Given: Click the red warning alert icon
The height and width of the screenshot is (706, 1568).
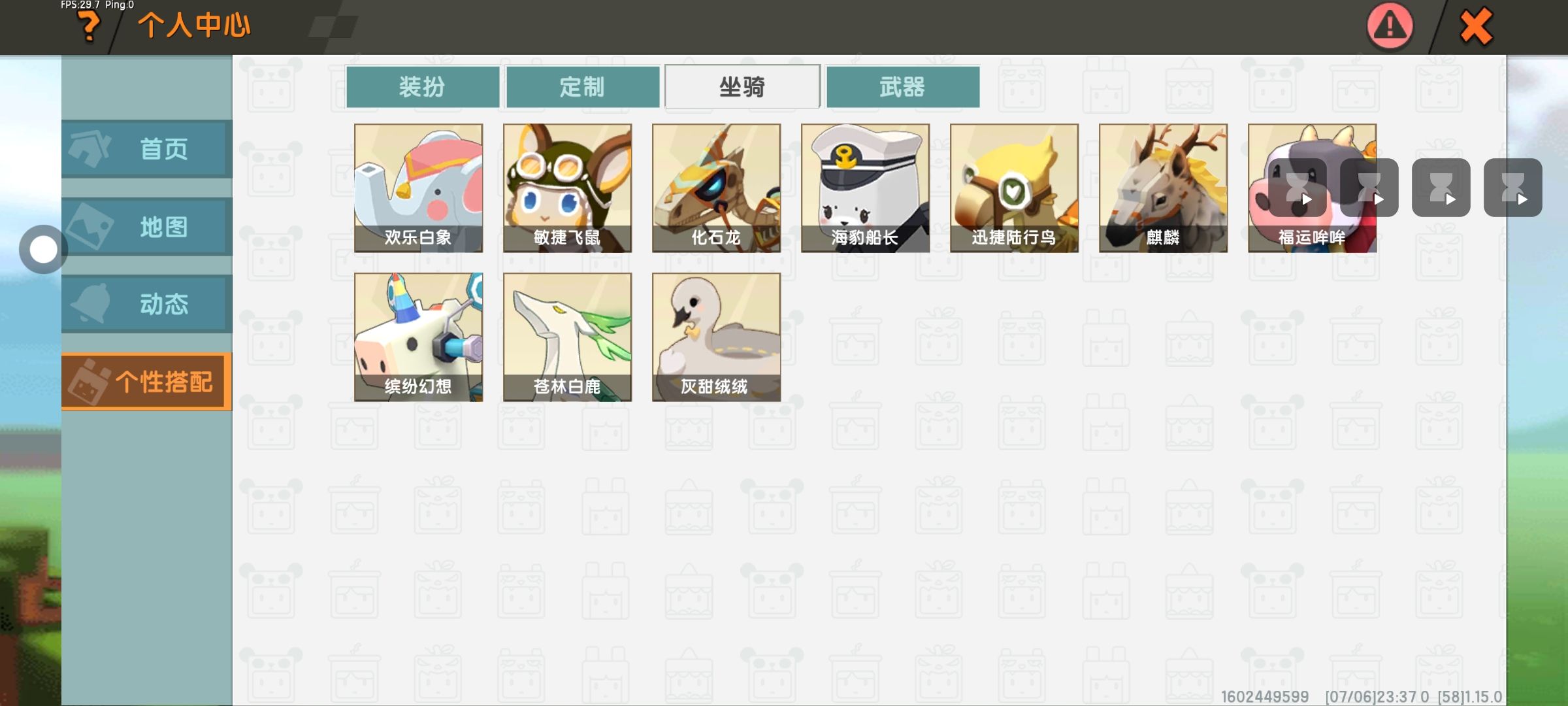Looking at the screenshot, I should 1390,26.
